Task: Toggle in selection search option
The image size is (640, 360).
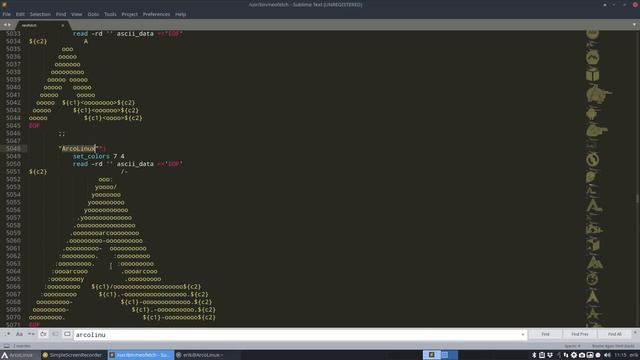Action: coord(55,334)
